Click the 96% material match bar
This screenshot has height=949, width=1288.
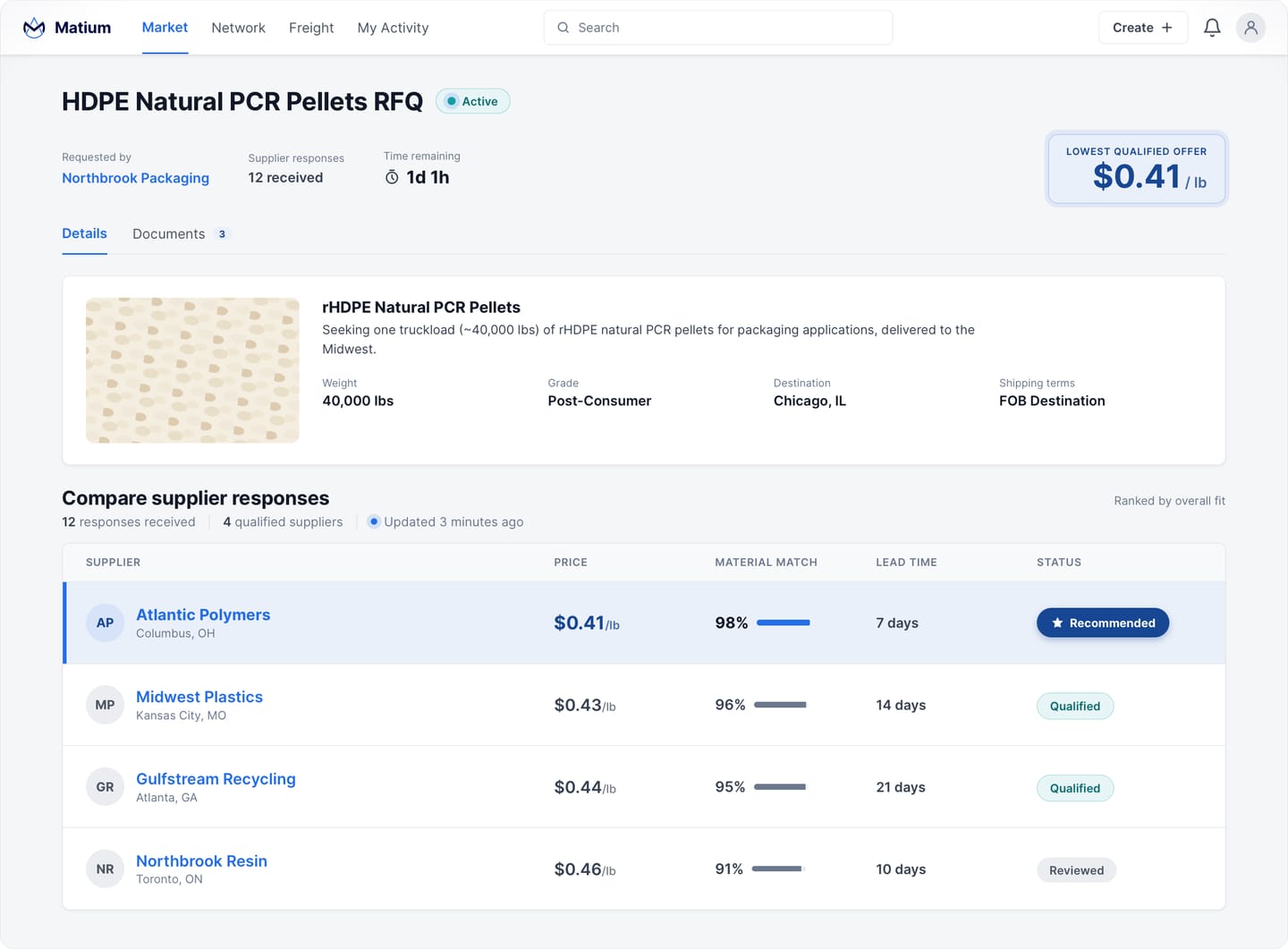click(780, 705)
